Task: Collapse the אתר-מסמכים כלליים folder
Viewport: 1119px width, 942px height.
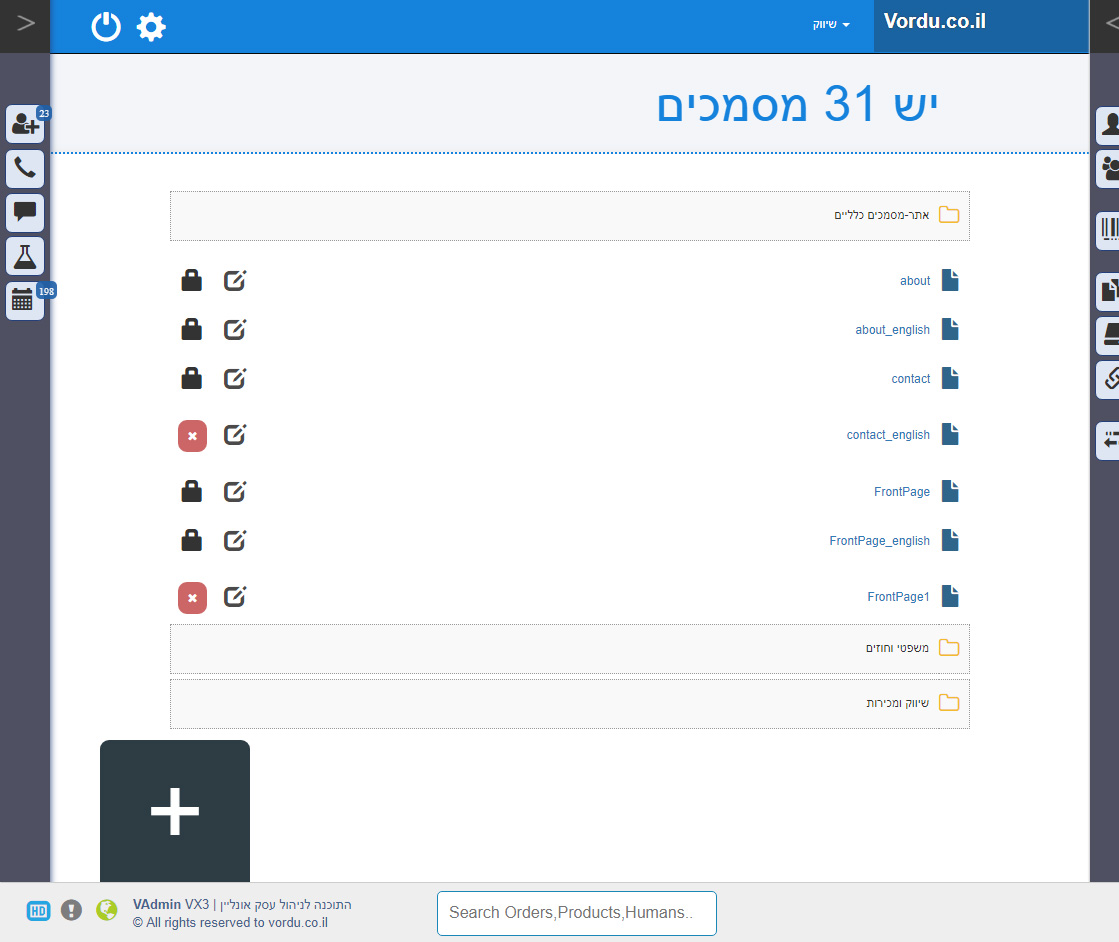Action: click(x=881, y=215)
